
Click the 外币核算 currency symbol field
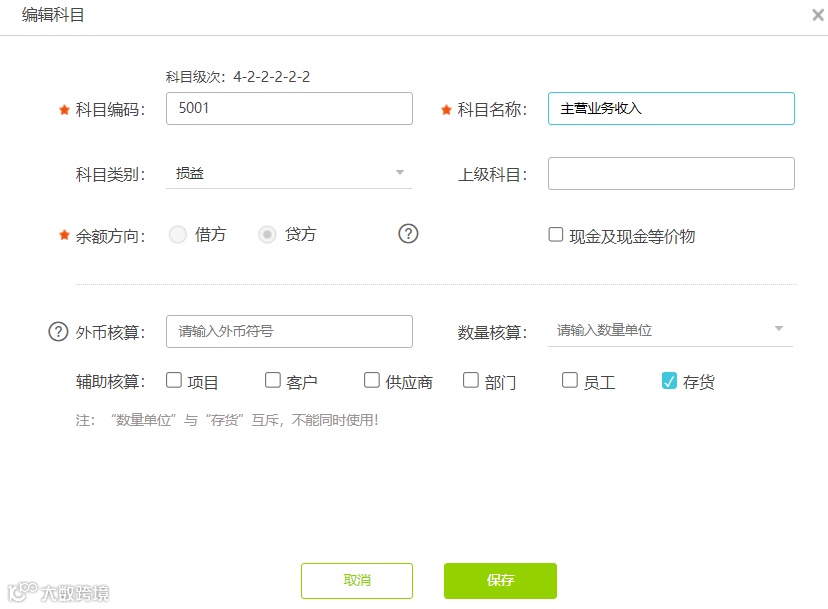289,331
